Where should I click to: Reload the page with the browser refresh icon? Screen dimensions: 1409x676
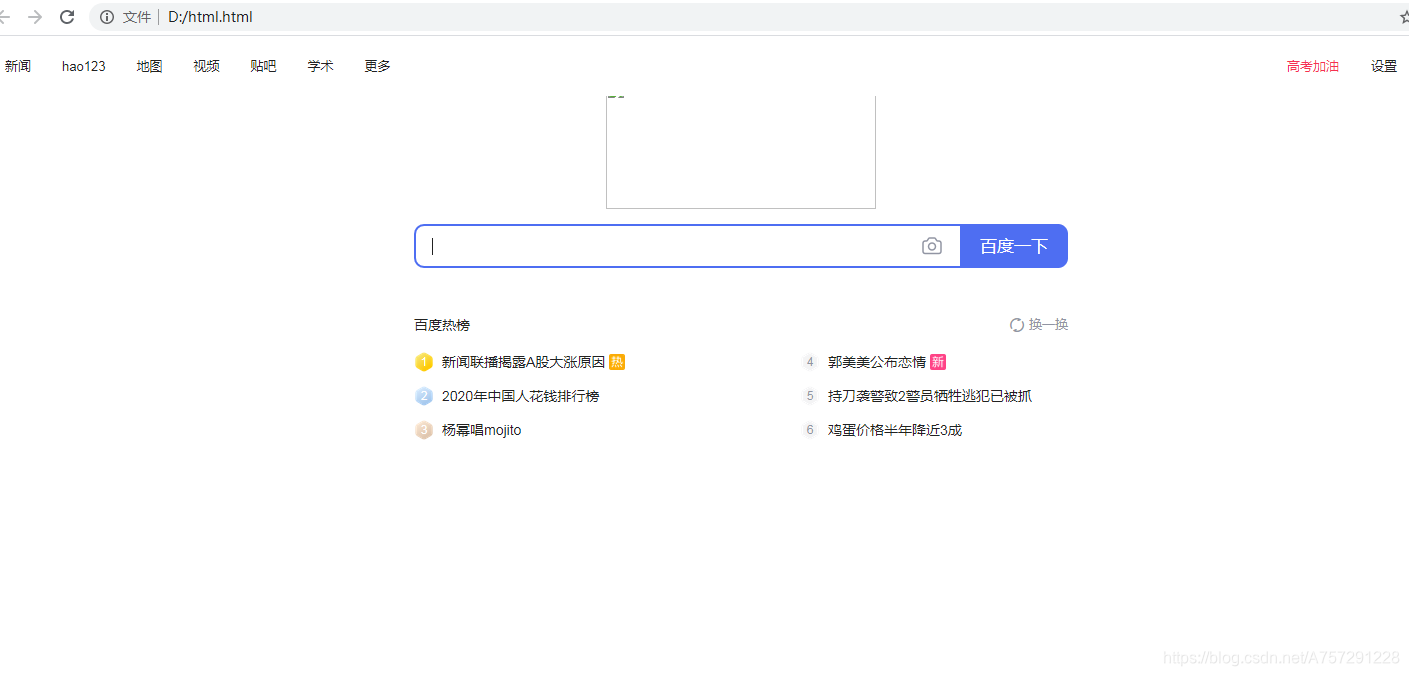coord(68,17)
